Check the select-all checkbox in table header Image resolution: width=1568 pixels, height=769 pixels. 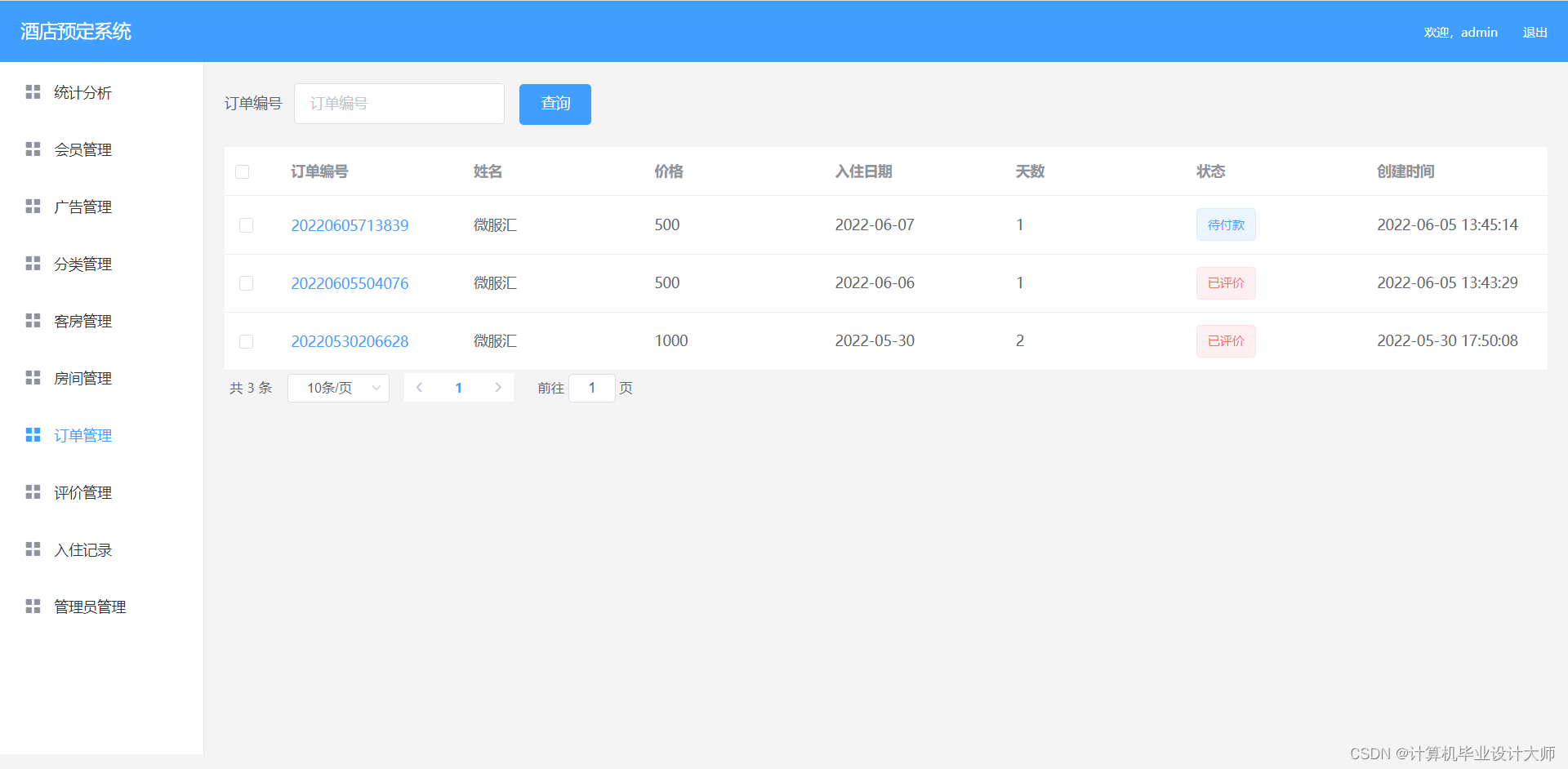pos(243,171)
